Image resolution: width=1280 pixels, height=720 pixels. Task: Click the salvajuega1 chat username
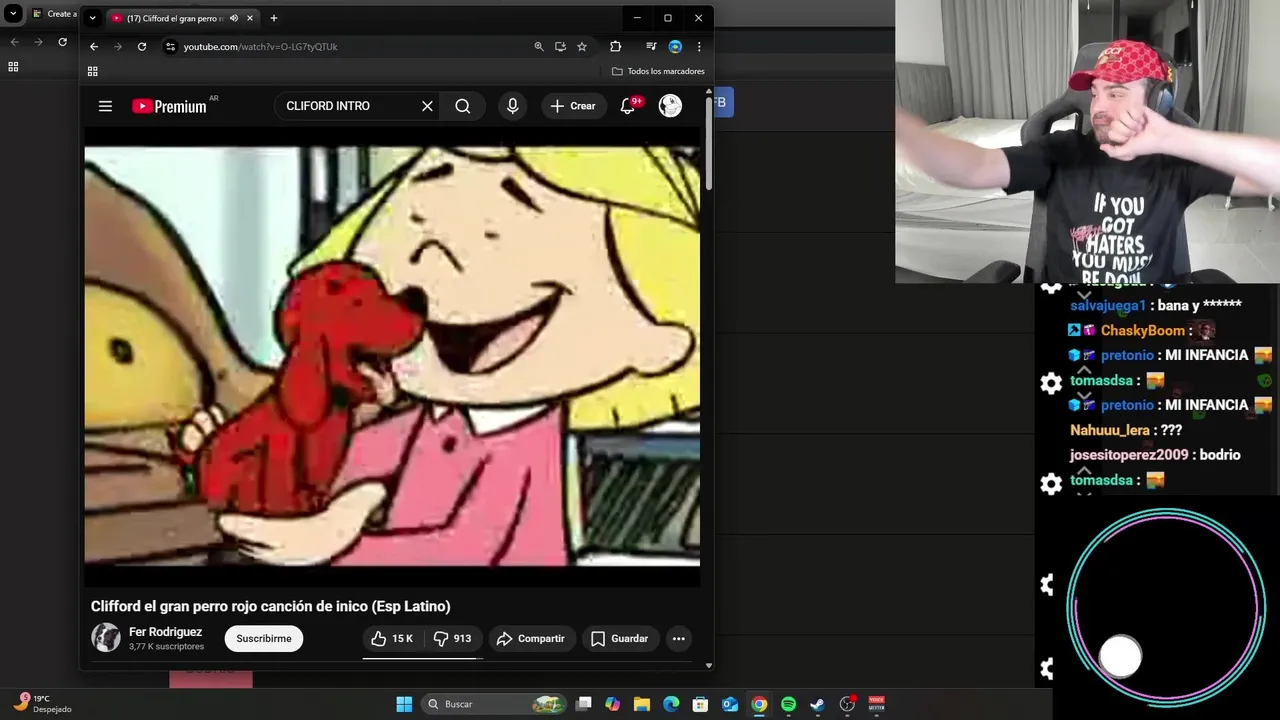click(x=1108, y=305)
